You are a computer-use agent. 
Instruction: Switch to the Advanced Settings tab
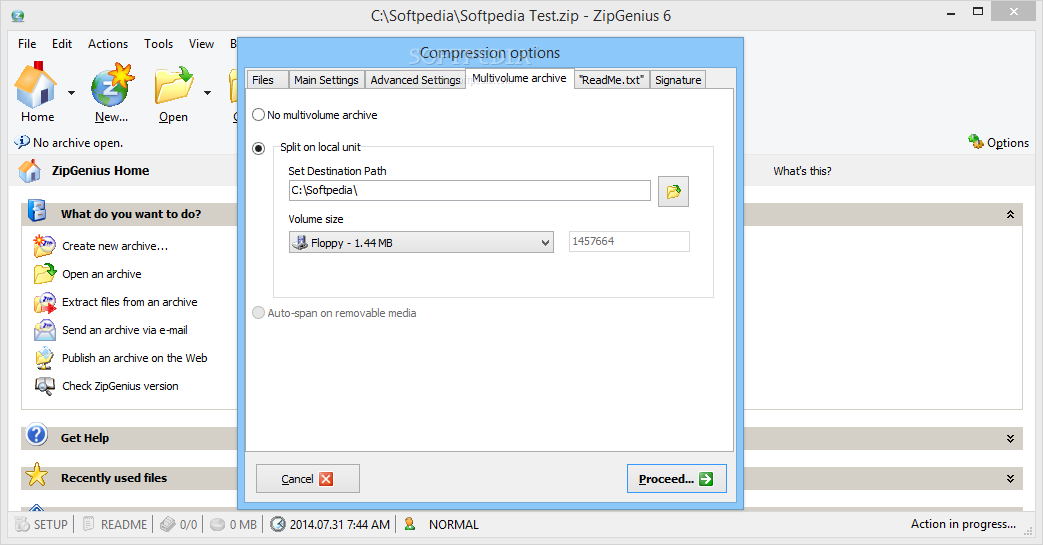[415, 80]
